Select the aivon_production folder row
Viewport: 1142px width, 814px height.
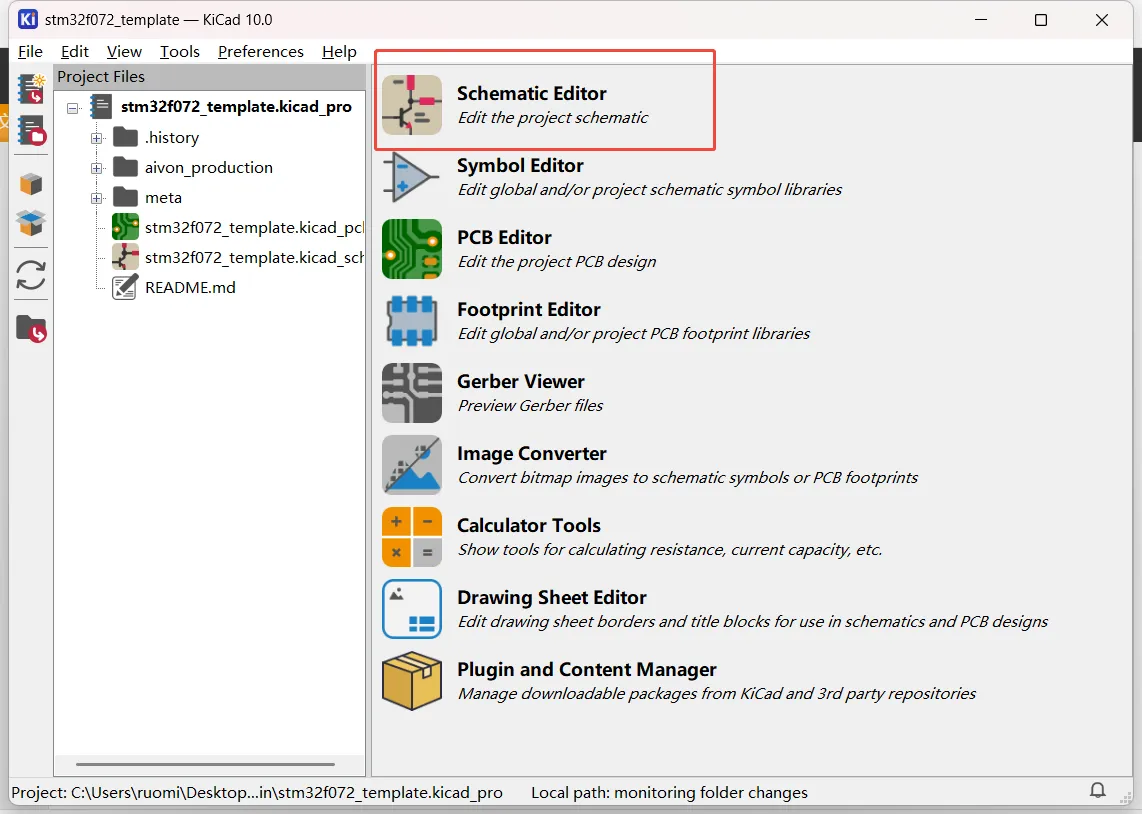coord(193,167)
